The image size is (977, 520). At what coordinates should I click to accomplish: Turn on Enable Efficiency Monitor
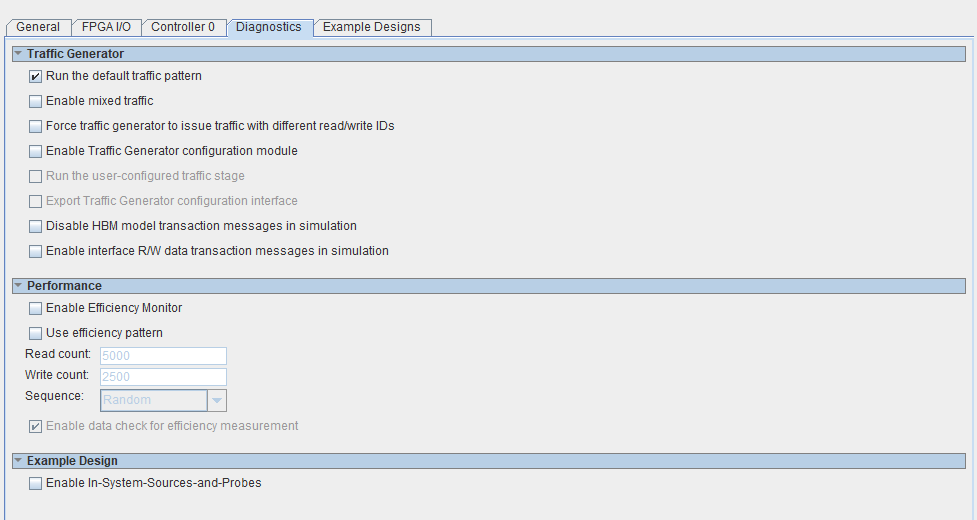(36, 308)
